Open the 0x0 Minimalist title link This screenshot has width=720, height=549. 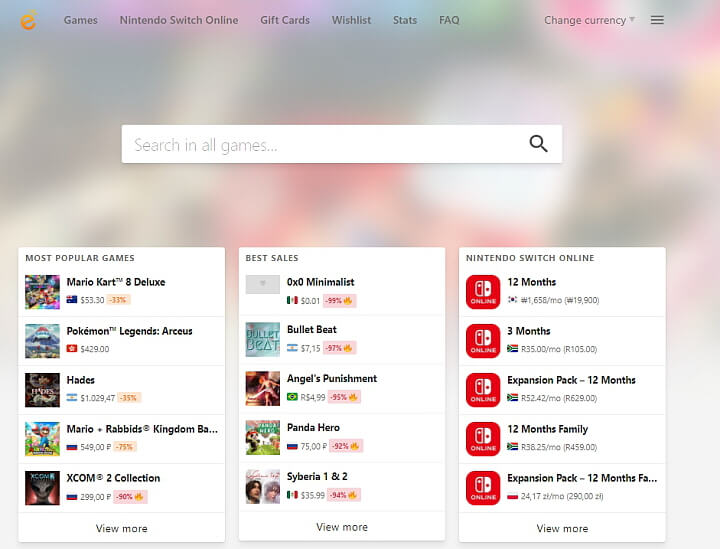321,282
